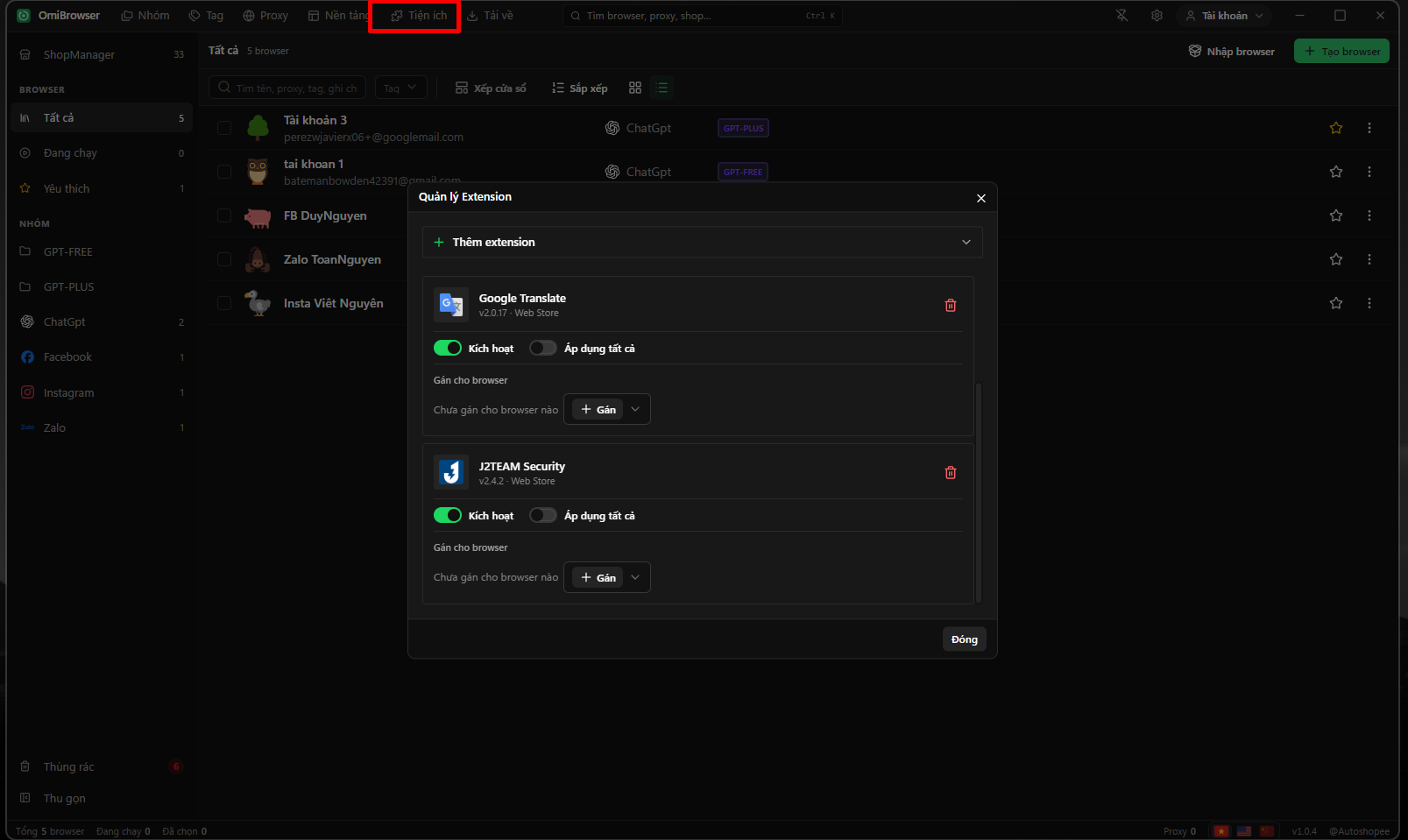
Task: Toggle Áp dụng tất cả for J2TEAM Security
Action: coord(543,515)
